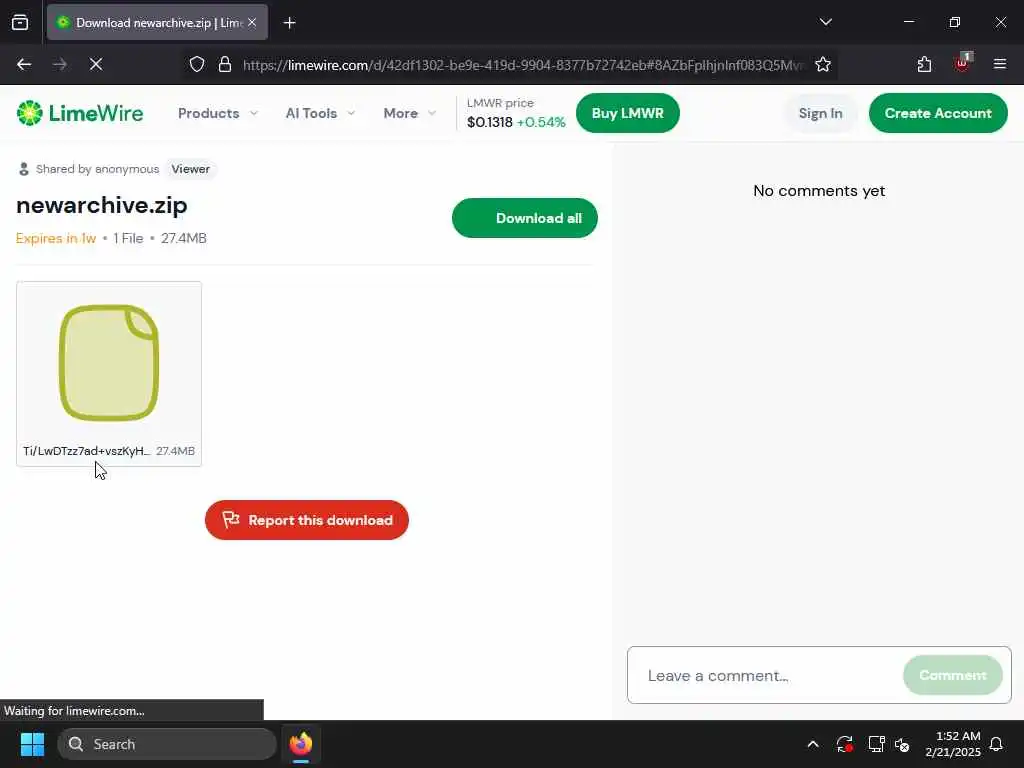Report this download
Screen dimensions: 1024x768
(x=307, y=520)
